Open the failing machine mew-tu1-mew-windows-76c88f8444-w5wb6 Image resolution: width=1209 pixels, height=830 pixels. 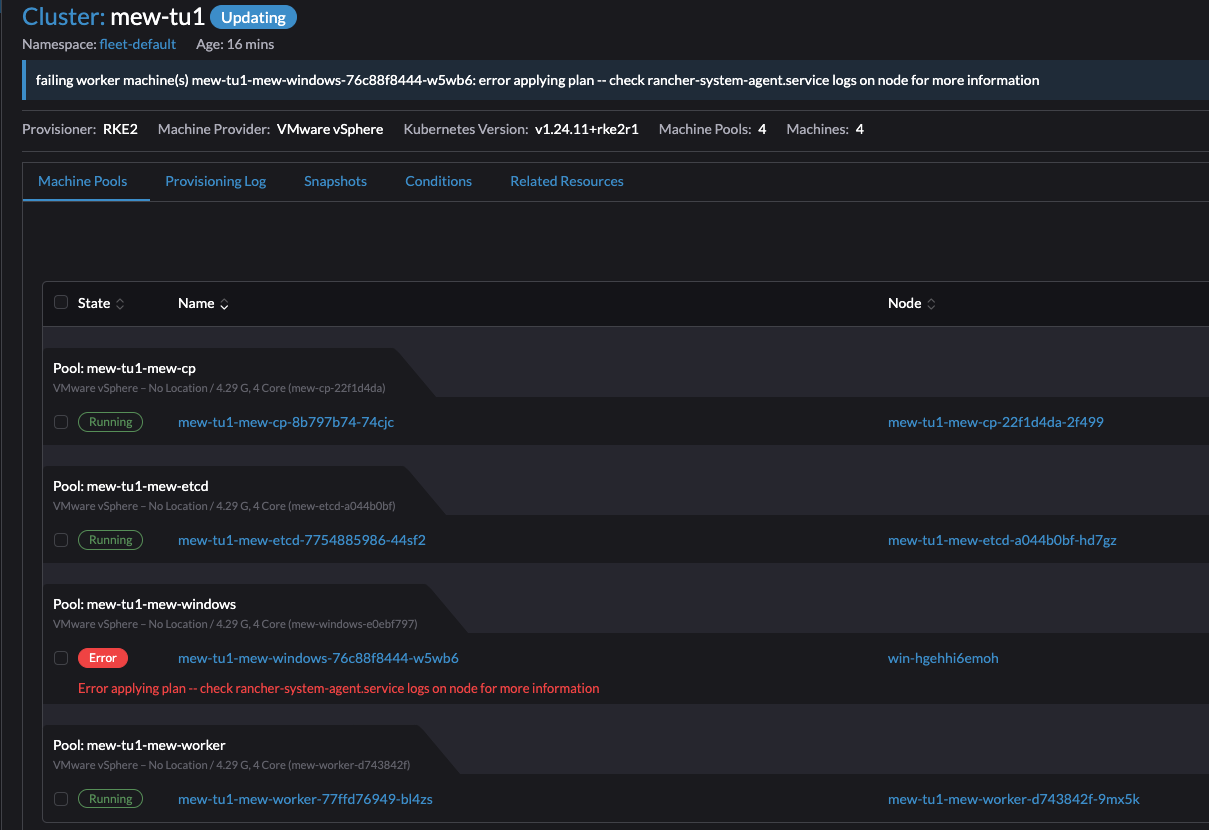tap(317, 658)
